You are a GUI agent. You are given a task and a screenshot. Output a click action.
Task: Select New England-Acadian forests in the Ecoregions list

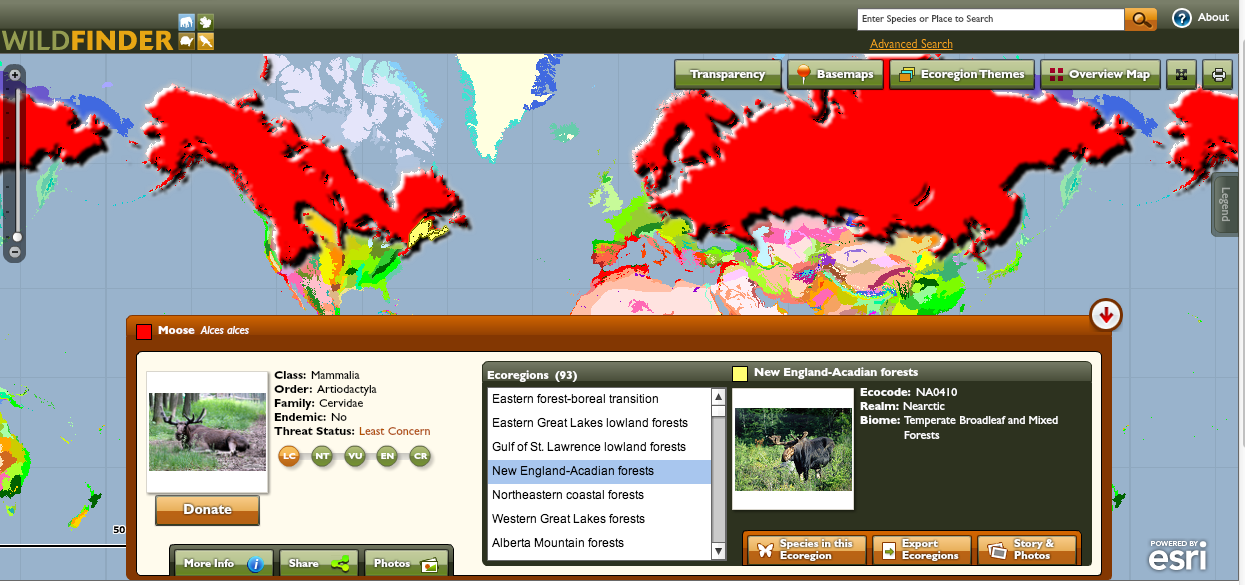click(575, 471)
